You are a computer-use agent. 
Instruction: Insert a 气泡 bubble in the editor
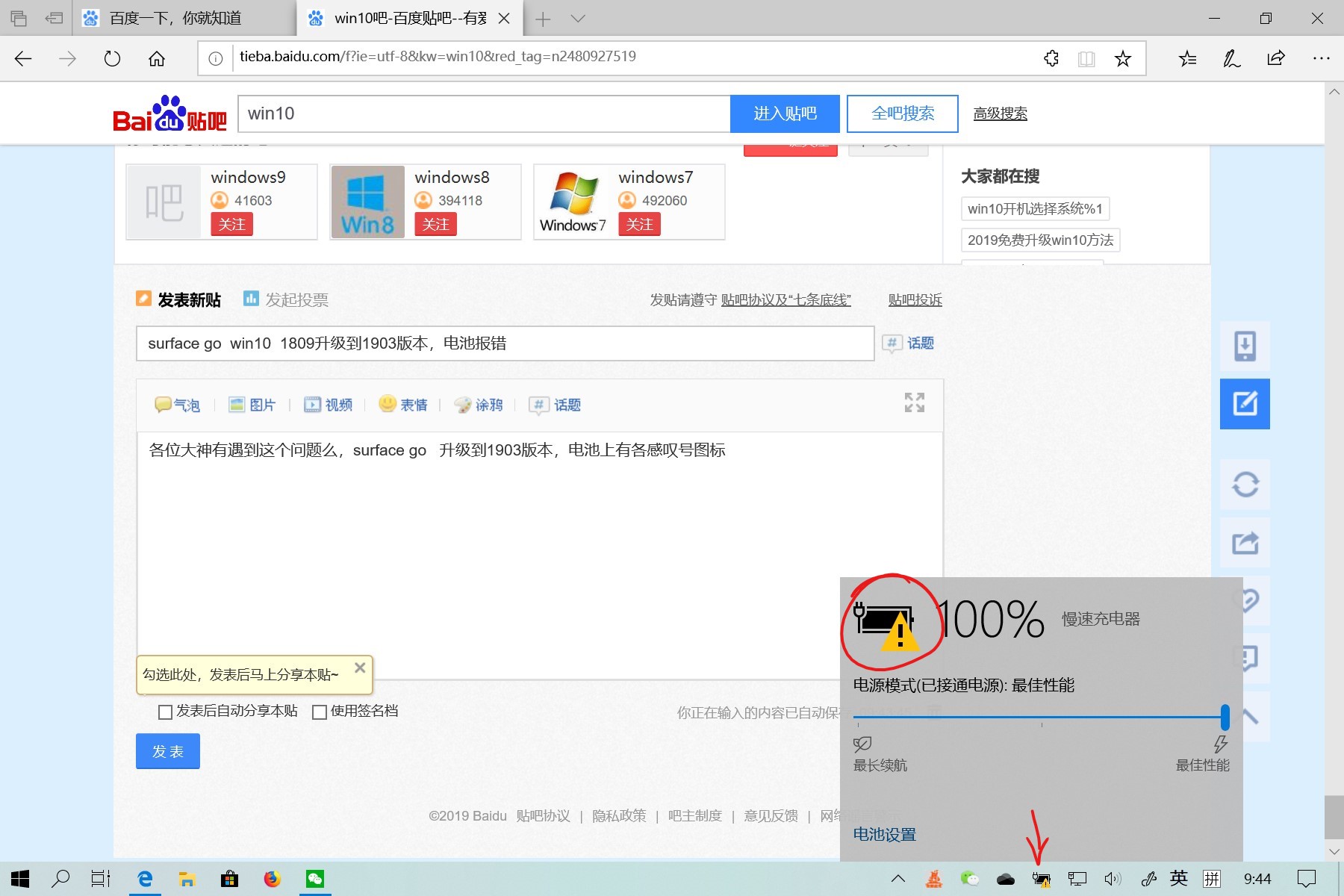coord(178,405)
